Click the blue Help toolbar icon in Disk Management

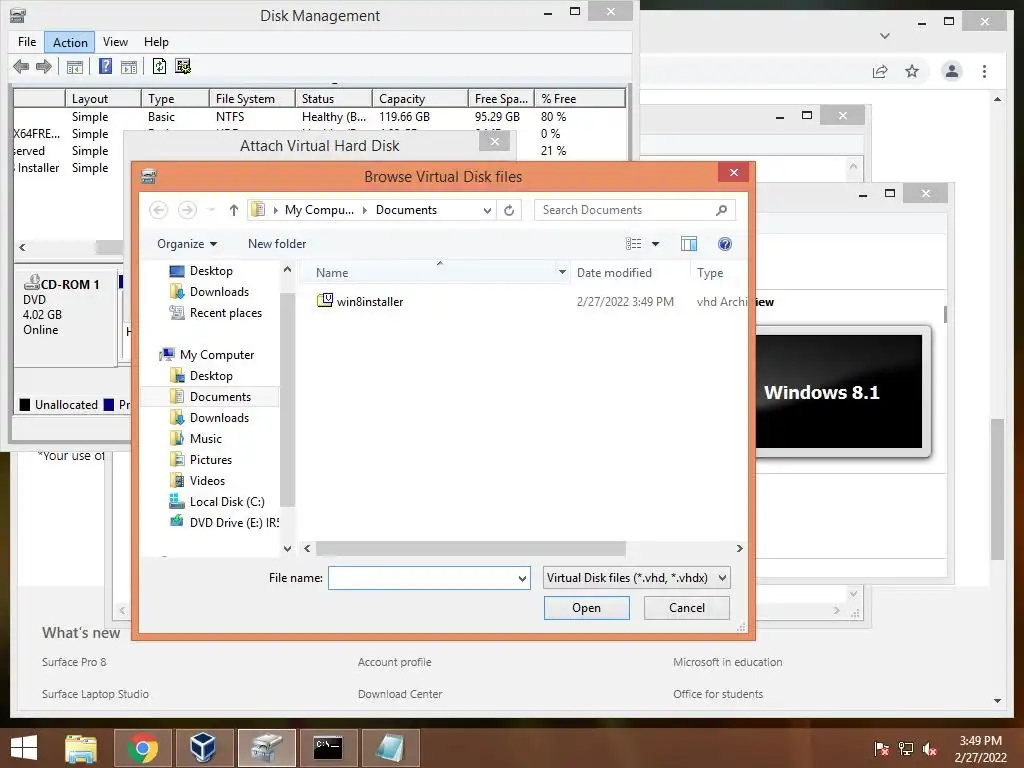105,67
